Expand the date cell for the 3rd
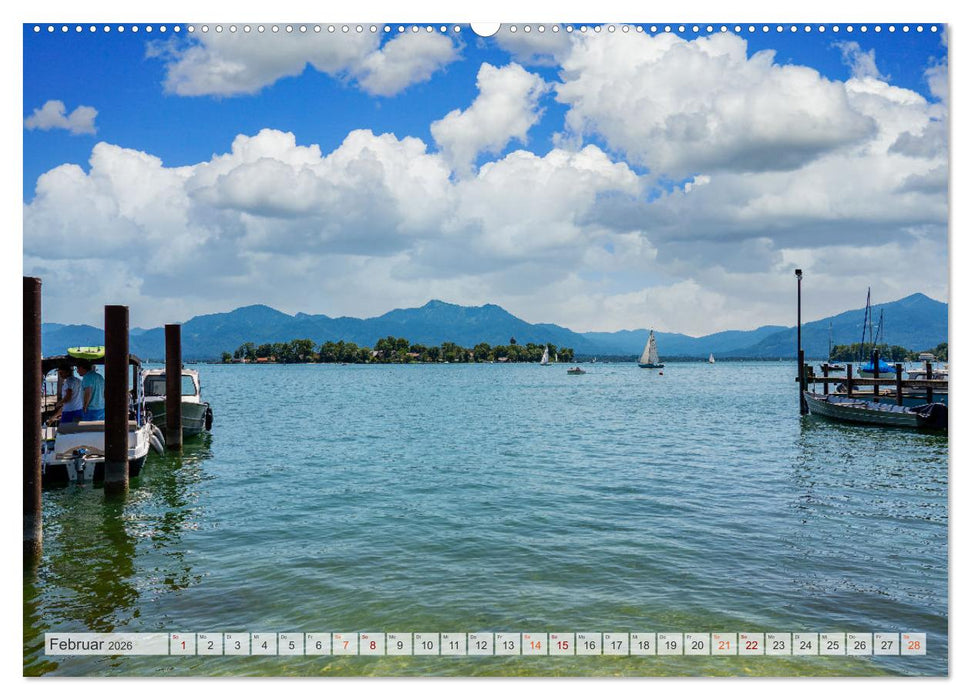The height and width of the screenshot is (700, 971). click(x=236, y=646)
